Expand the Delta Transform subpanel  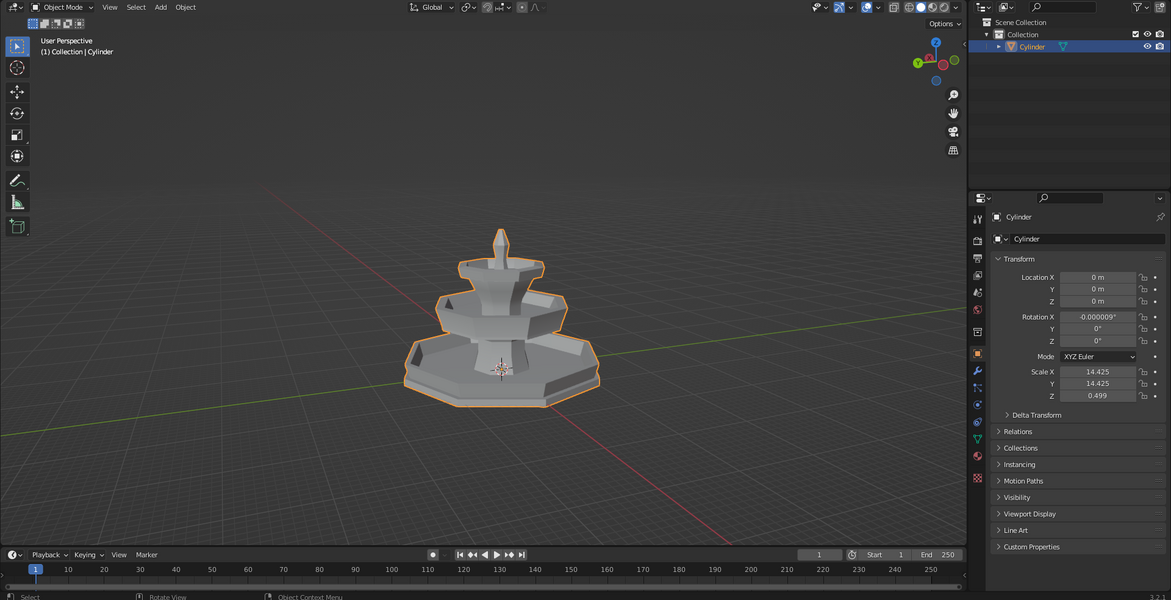1034,415
